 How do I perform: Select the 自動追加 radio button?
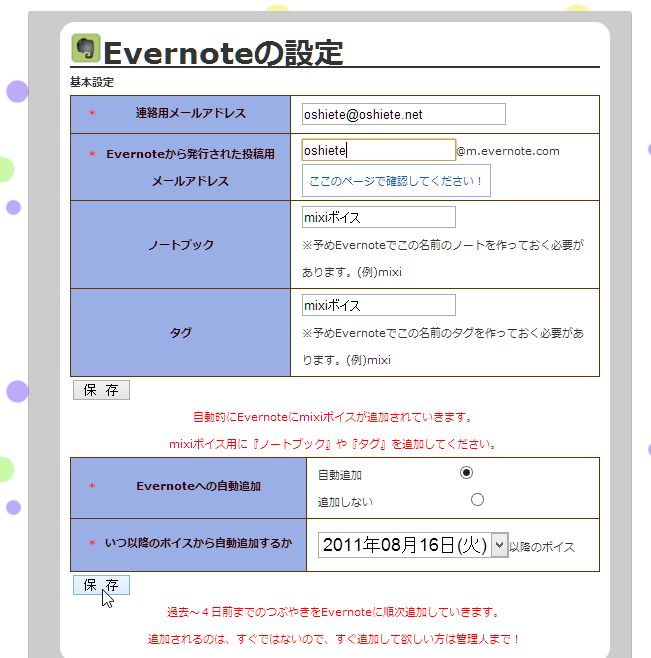click(x=466, y=473)
